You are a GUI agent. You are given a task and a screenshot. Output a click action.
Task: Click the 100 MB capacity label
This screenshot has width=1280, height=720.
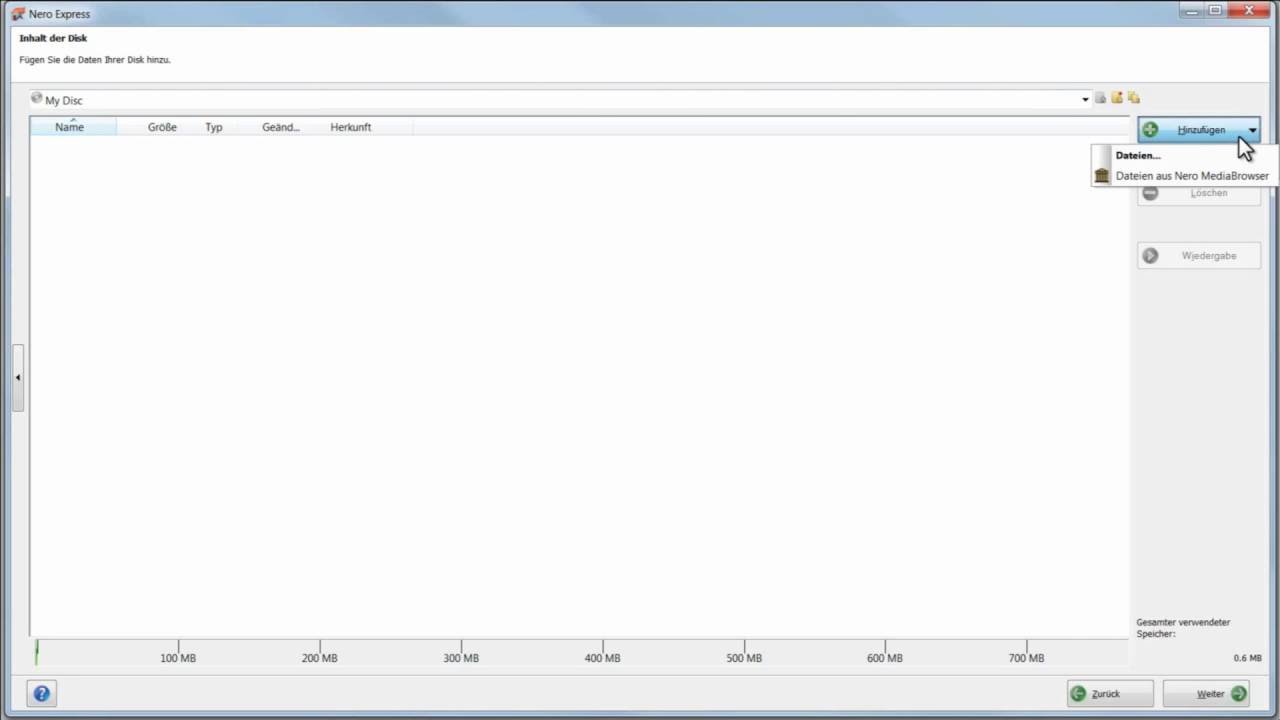(178, 658)
